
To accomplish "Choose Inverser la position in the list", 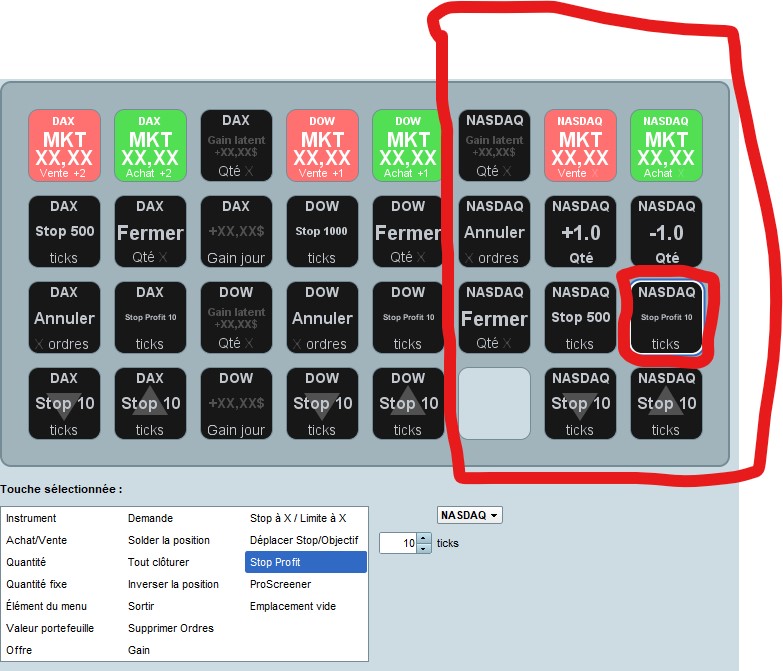I will [x=173, y=584].
